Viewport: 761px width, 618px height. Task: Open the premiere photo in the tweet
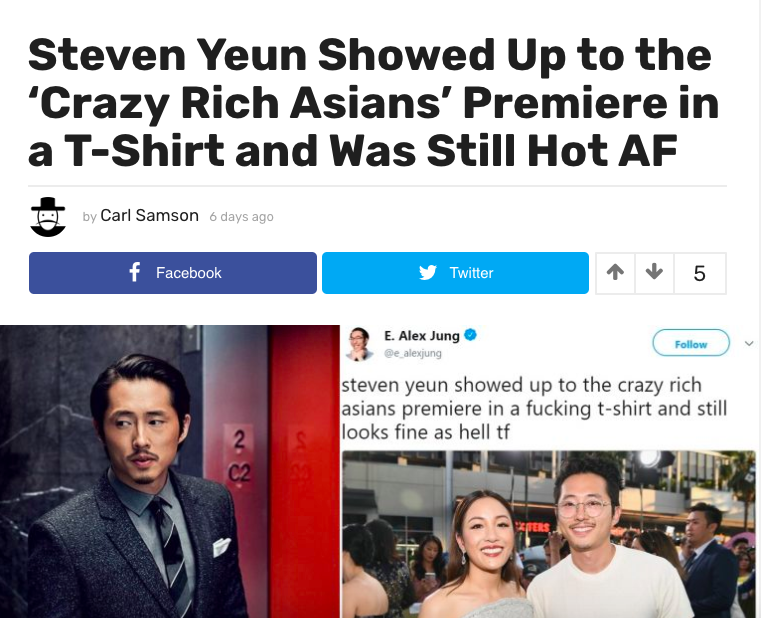[548, 534]
